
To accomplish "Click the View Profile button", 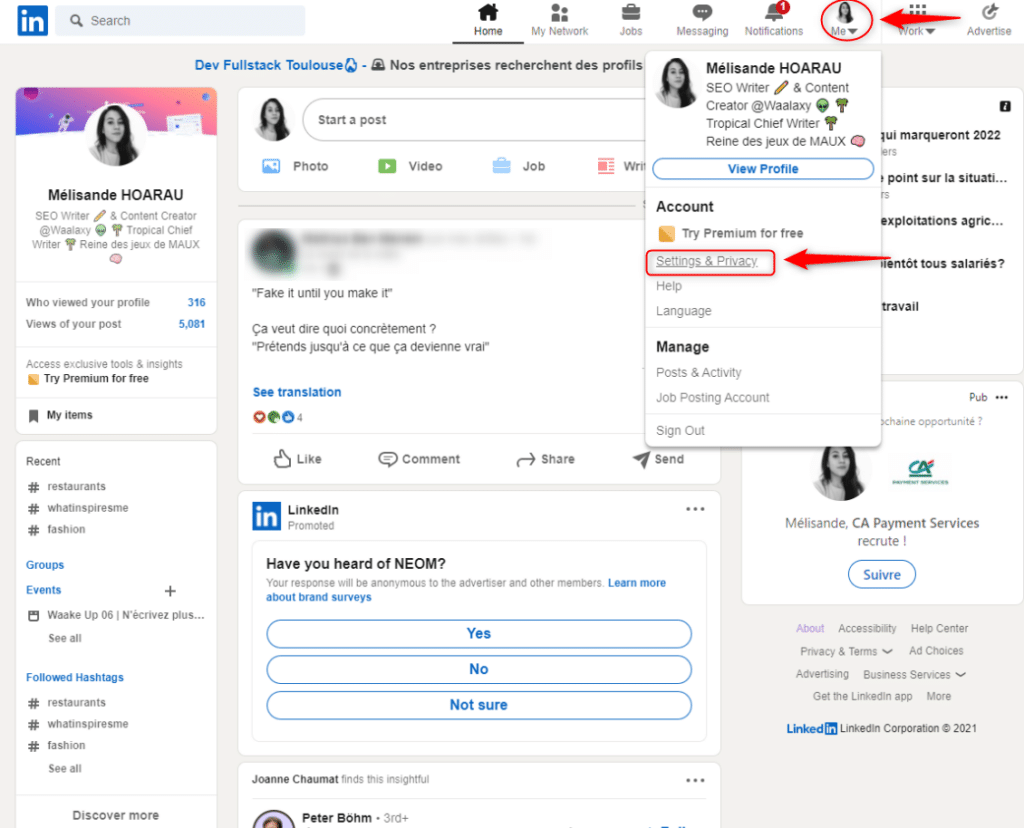I will point(763,168).
